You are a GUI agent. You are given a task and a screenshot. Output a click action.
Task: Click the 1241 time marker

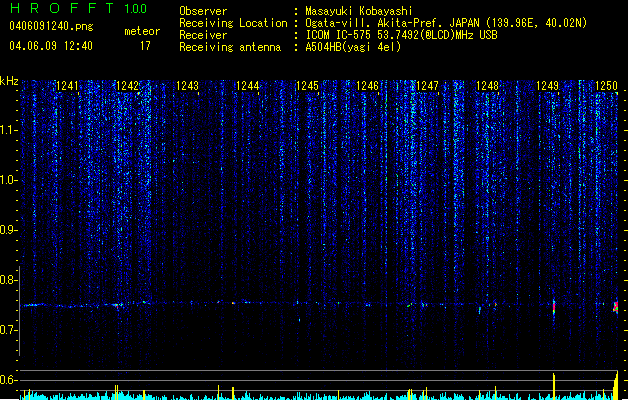(67, 86)
